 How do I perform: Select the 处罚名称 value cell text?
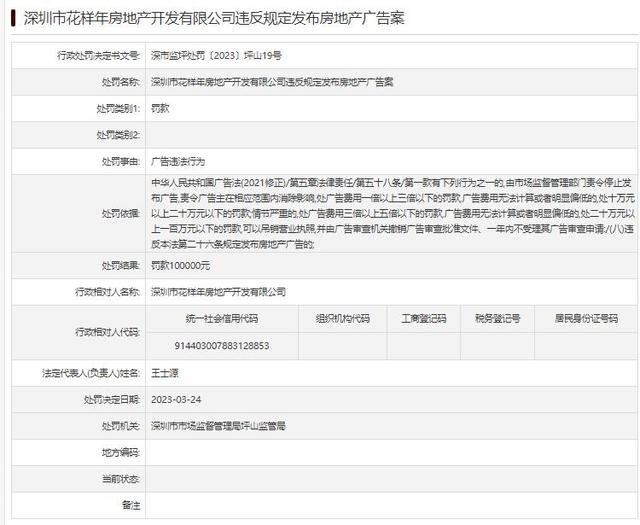click(272, 82)
